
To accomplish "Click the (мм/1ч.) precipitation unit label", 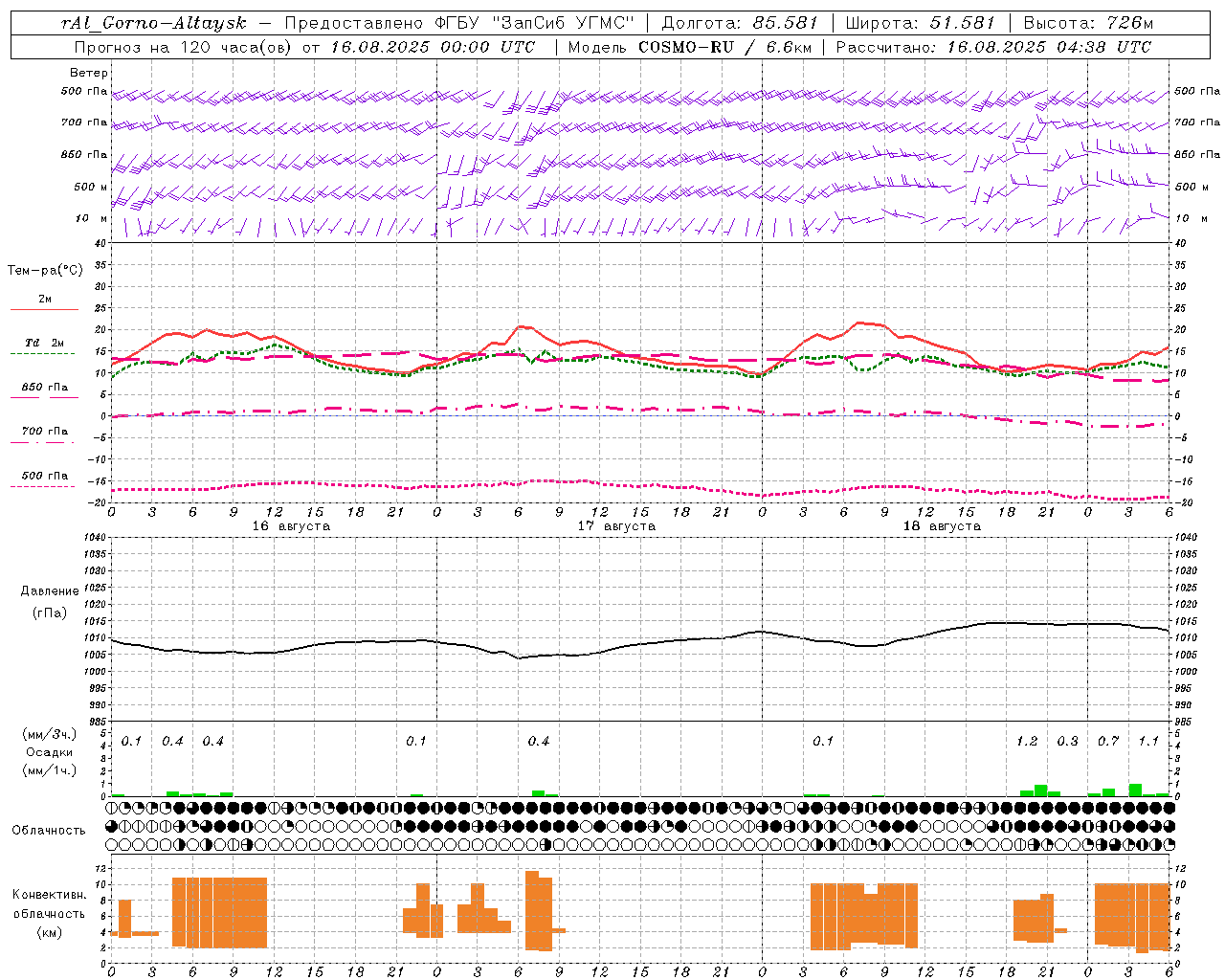I will point(49,770).
